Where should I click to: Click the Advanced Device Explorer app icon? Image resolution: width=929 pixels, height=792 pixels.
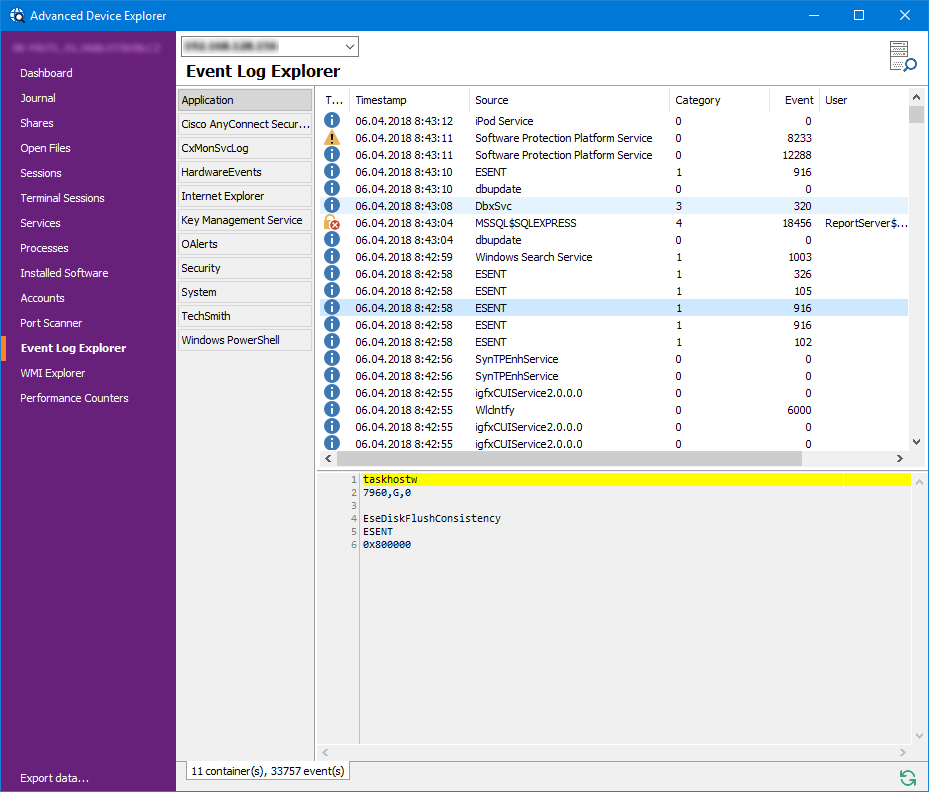[17, 15]
